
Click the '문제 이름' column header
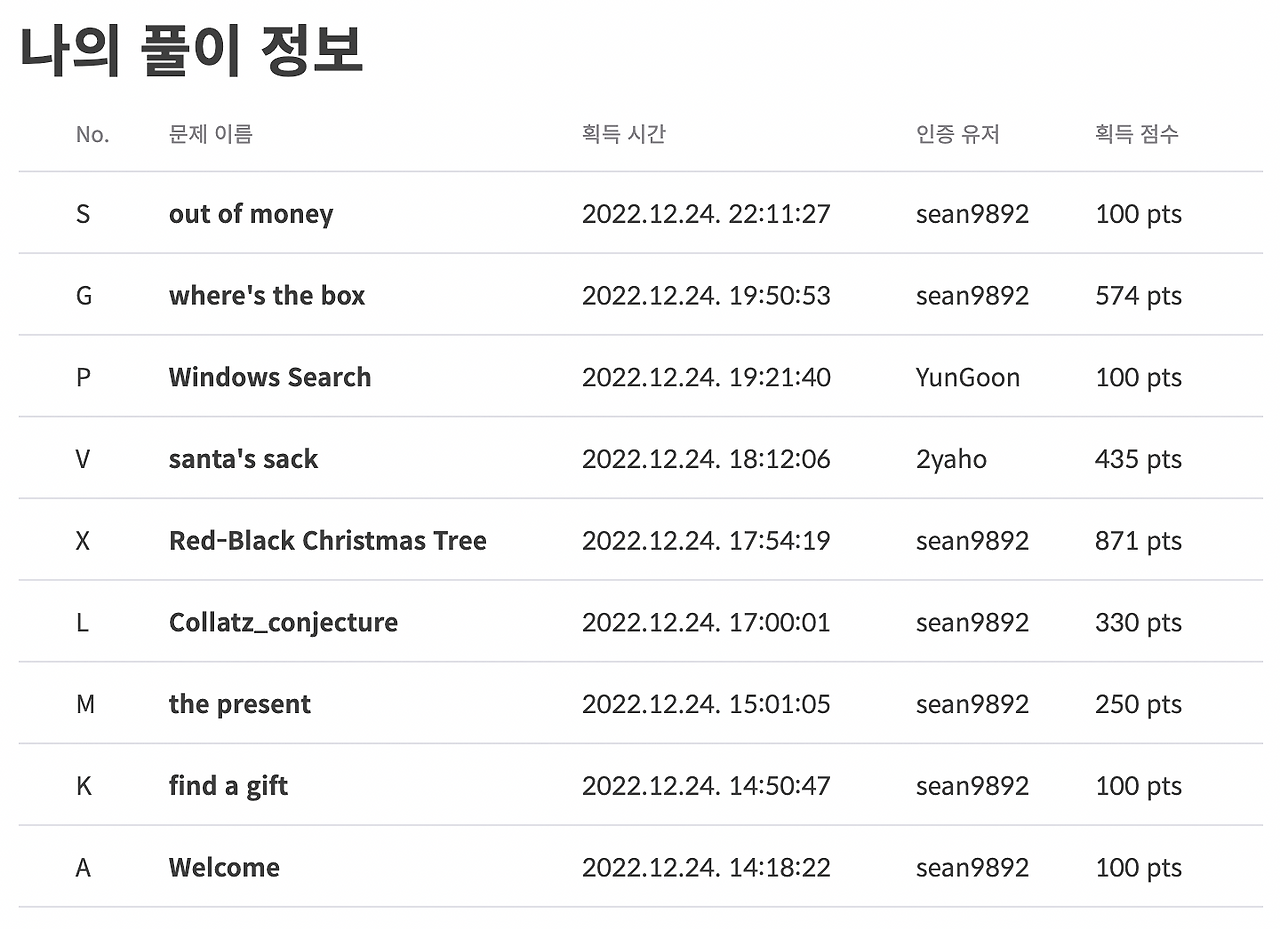[210, 134]
